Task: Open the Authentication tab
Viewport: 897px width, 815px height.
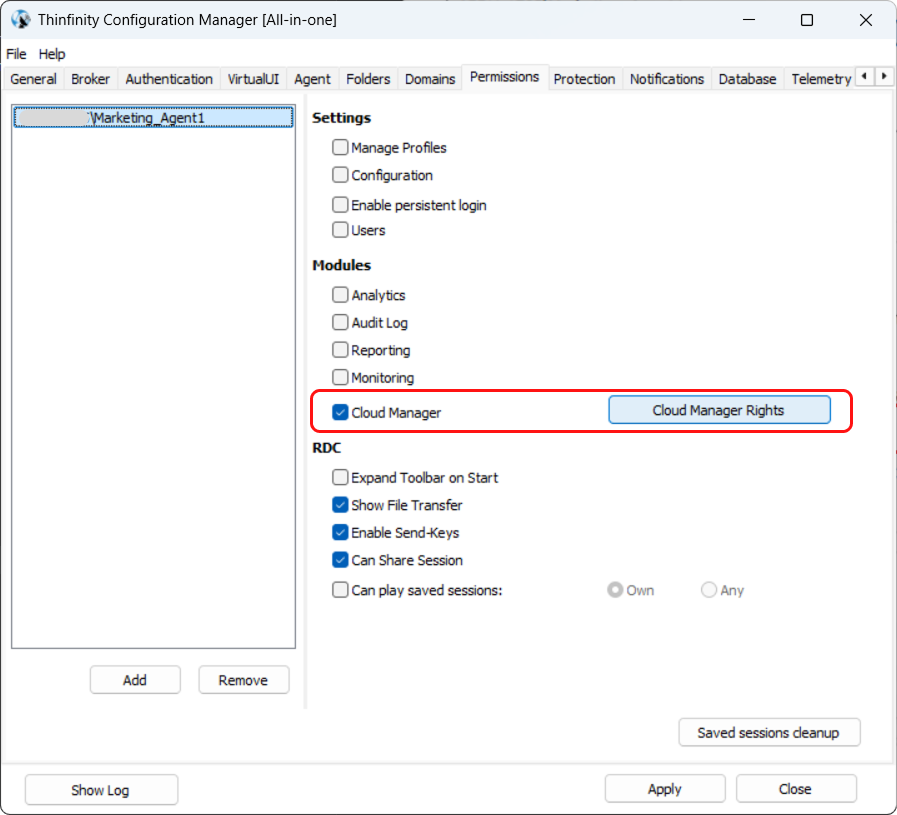Action: pos(169,79)
